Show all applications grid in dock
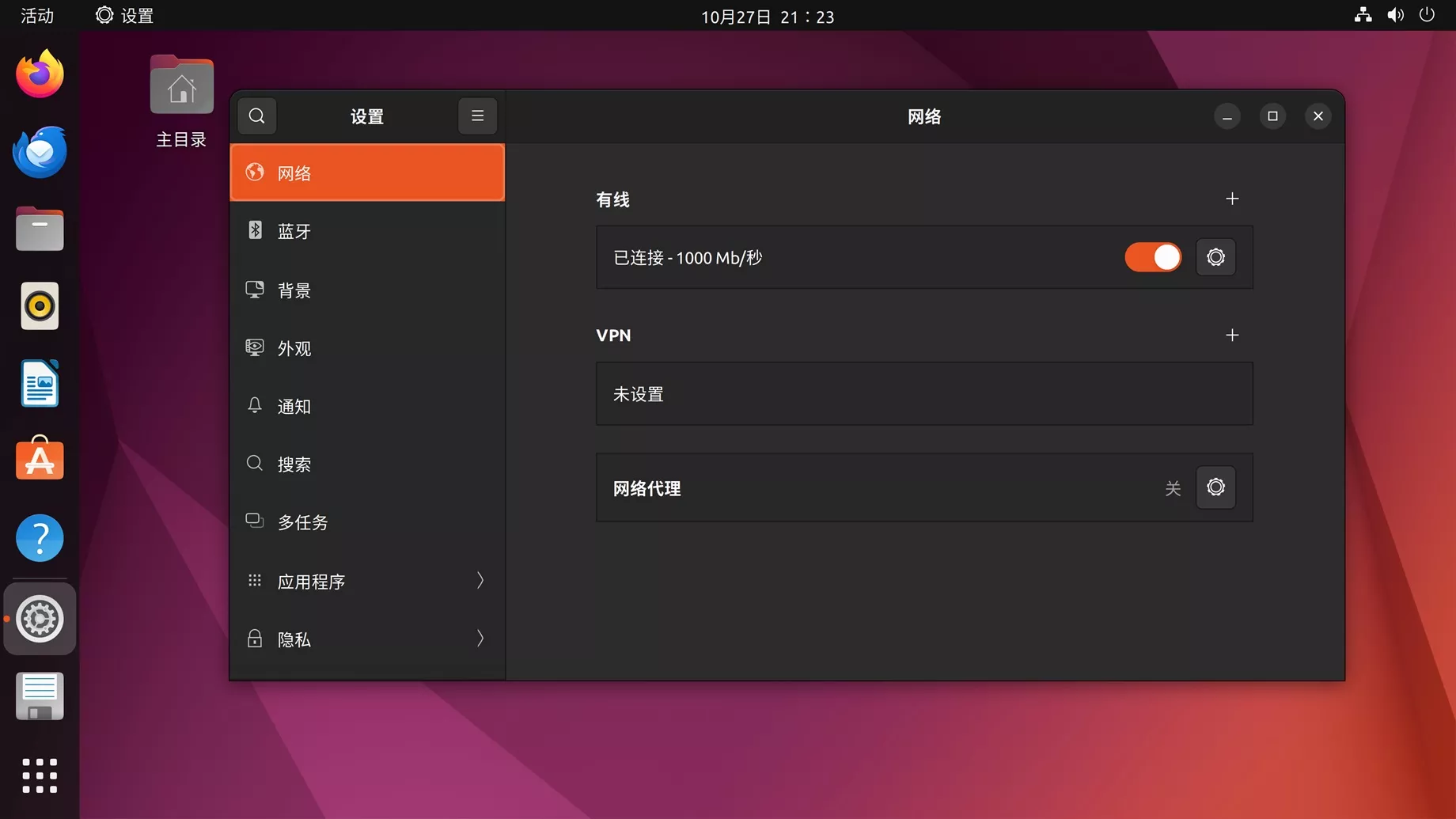The width and height of the screenshot is (1456, 819). 40,775
